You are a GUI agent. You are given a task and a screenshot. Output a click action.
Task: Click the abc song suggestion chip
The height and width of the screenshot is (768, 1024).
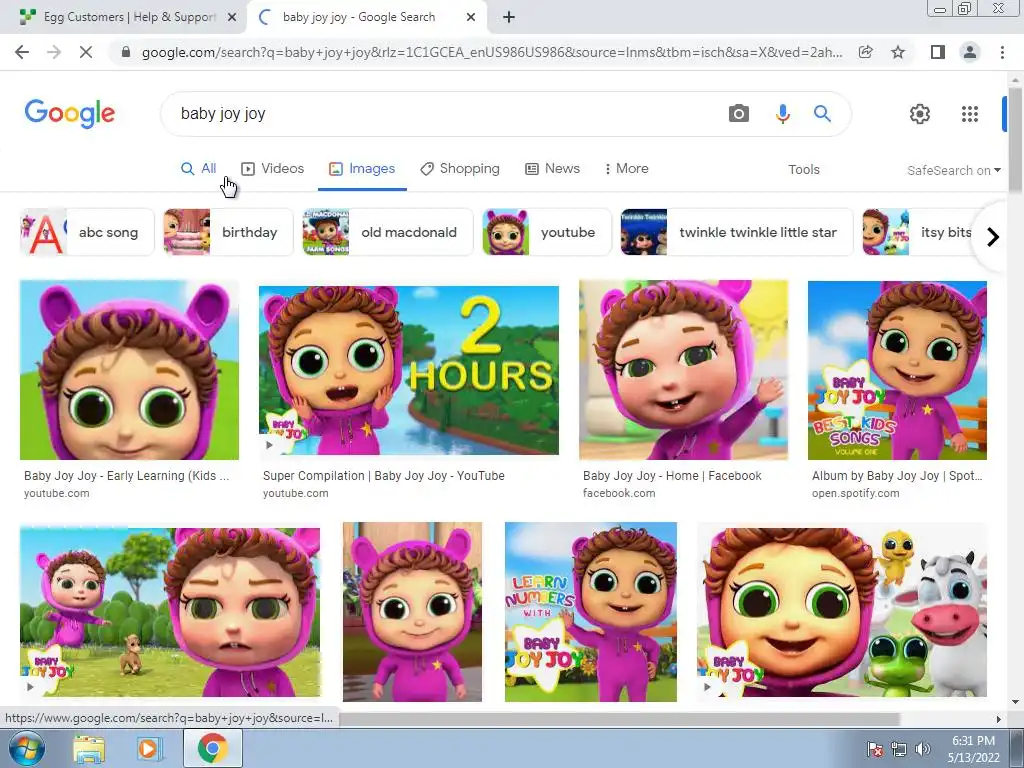tap(87, 232)
